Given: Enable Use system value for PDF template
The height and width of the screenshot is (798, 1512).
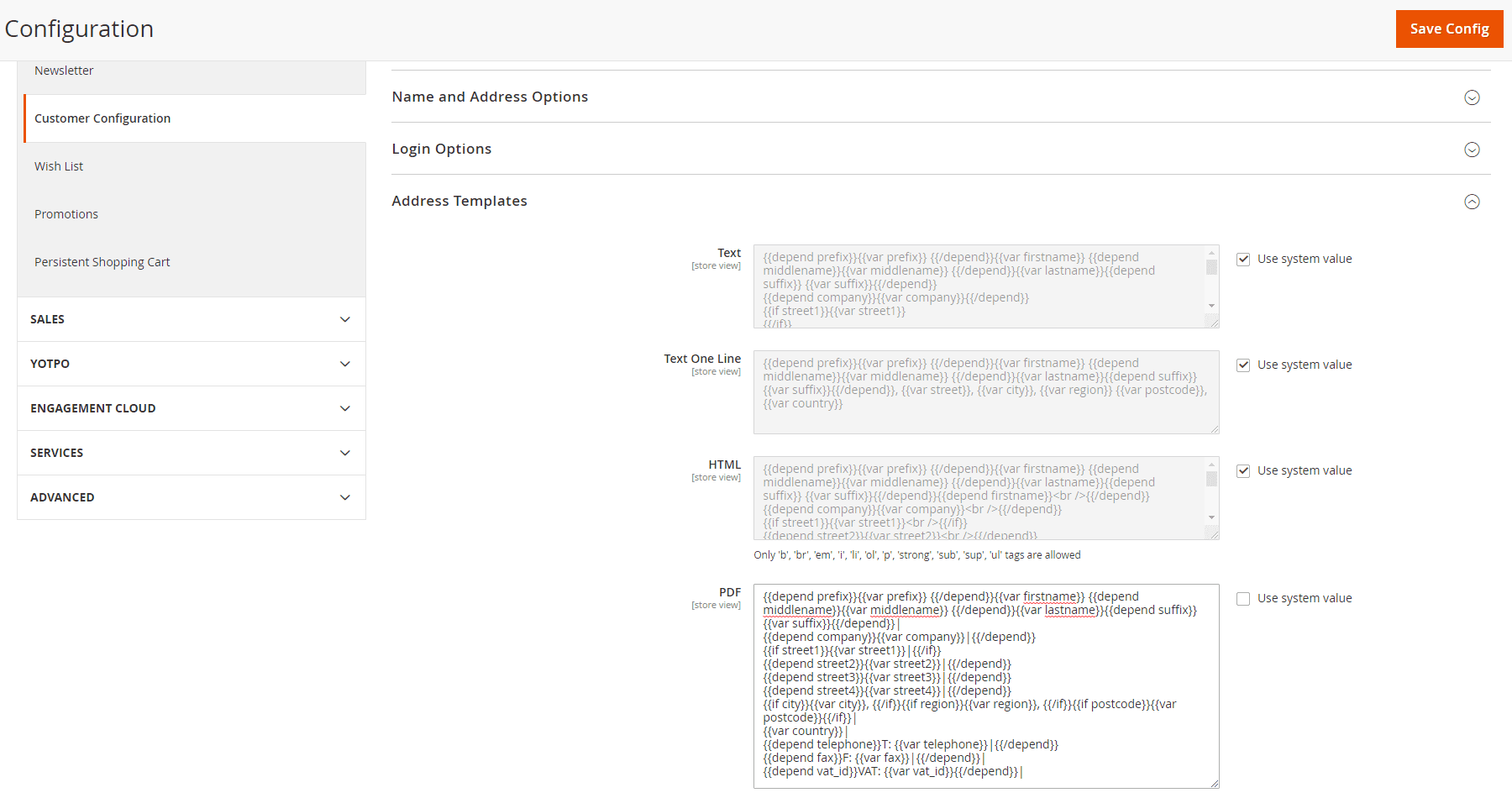Looking at the screenshot, I should click(1242, 598).
